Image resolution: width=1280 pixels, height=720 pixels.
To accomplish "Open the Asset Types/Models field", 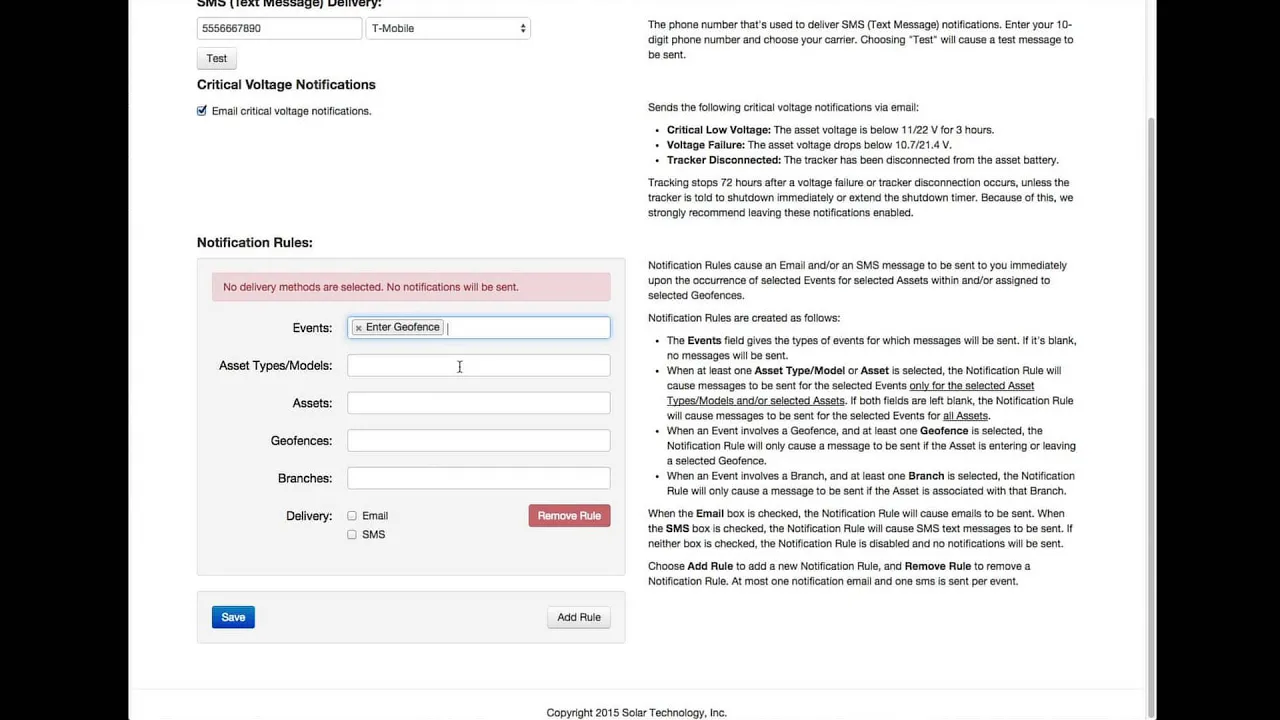I will (478, 365).
